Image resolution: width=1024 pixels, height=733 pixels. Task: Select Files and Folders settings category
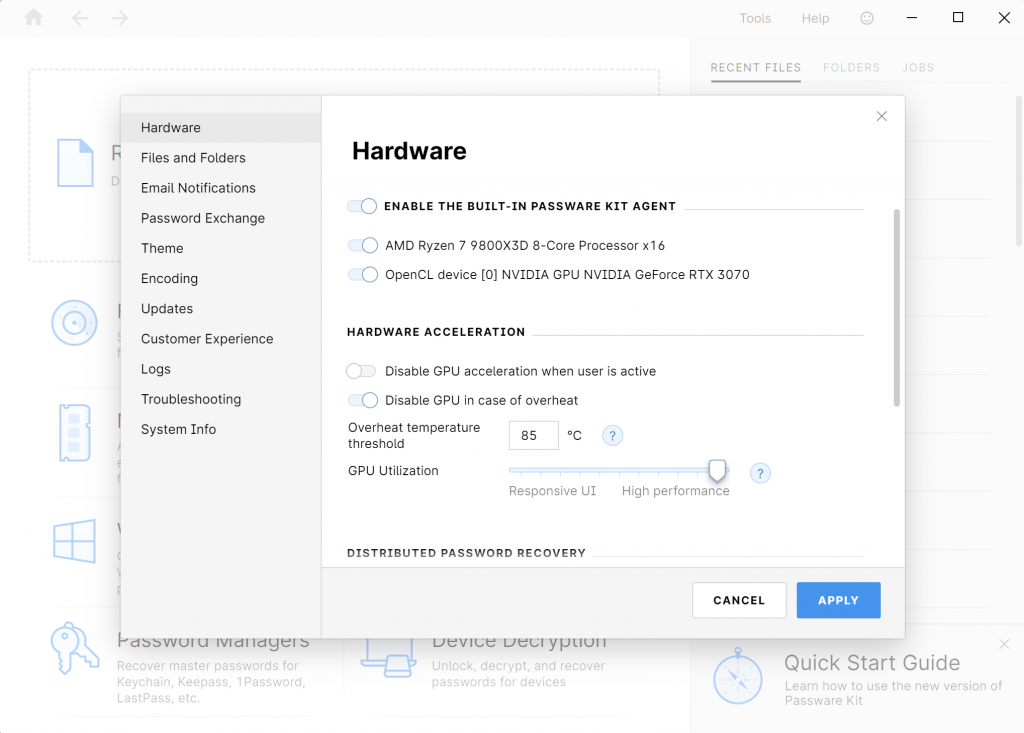tap(193, 158)
